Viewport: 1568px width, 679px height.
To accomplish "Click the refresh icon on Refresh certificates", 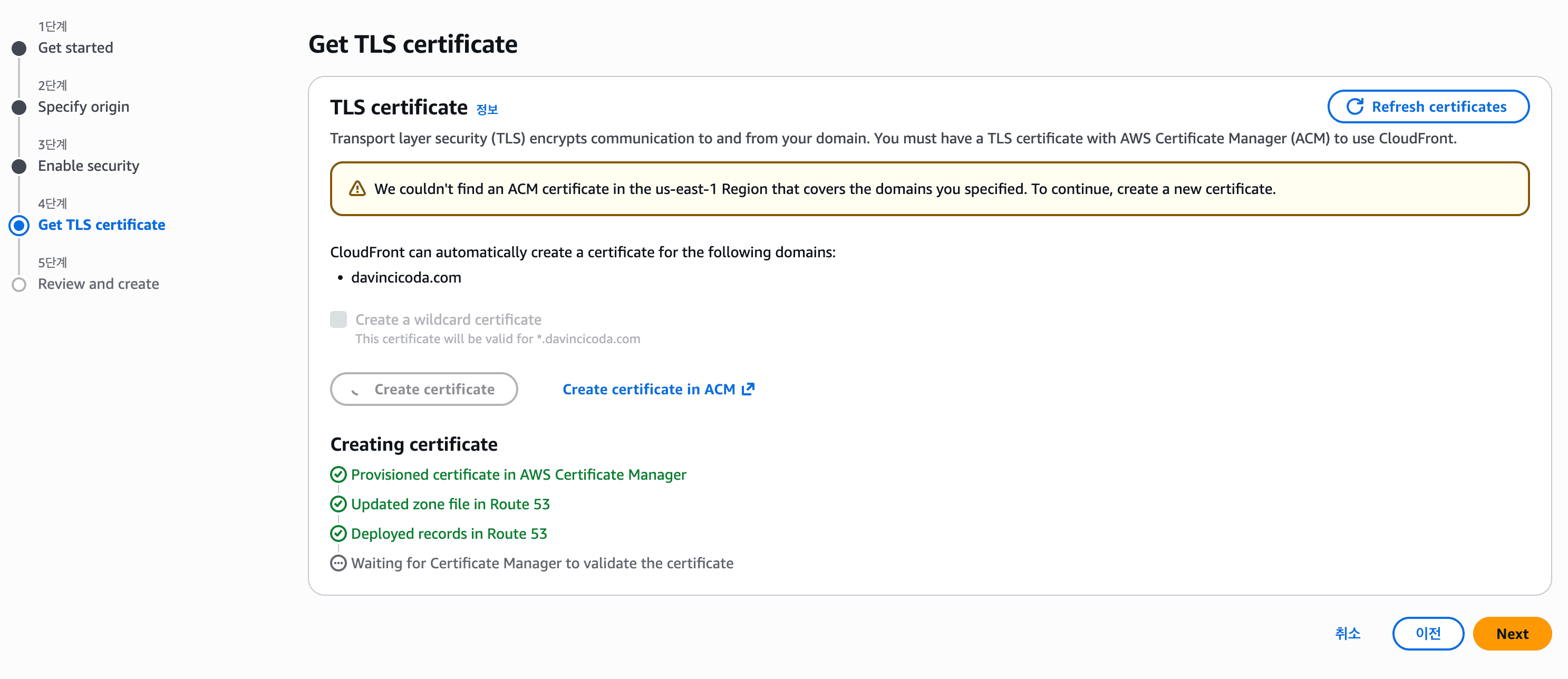I will 1355,106.
